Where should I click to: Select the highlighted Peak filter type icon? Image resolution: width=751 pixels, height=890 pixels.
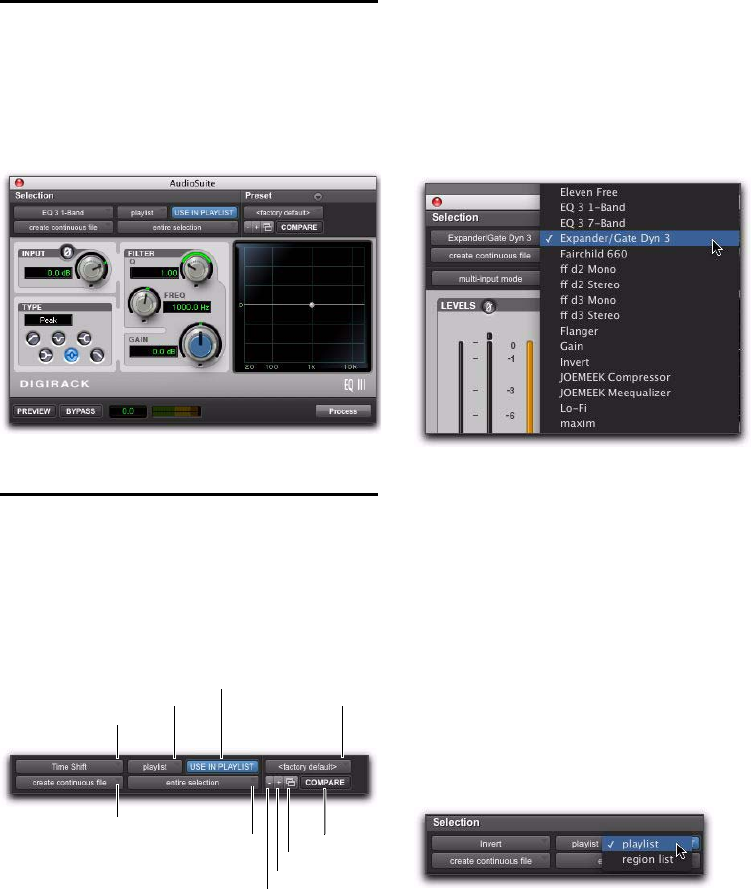(x=71, y=355)
